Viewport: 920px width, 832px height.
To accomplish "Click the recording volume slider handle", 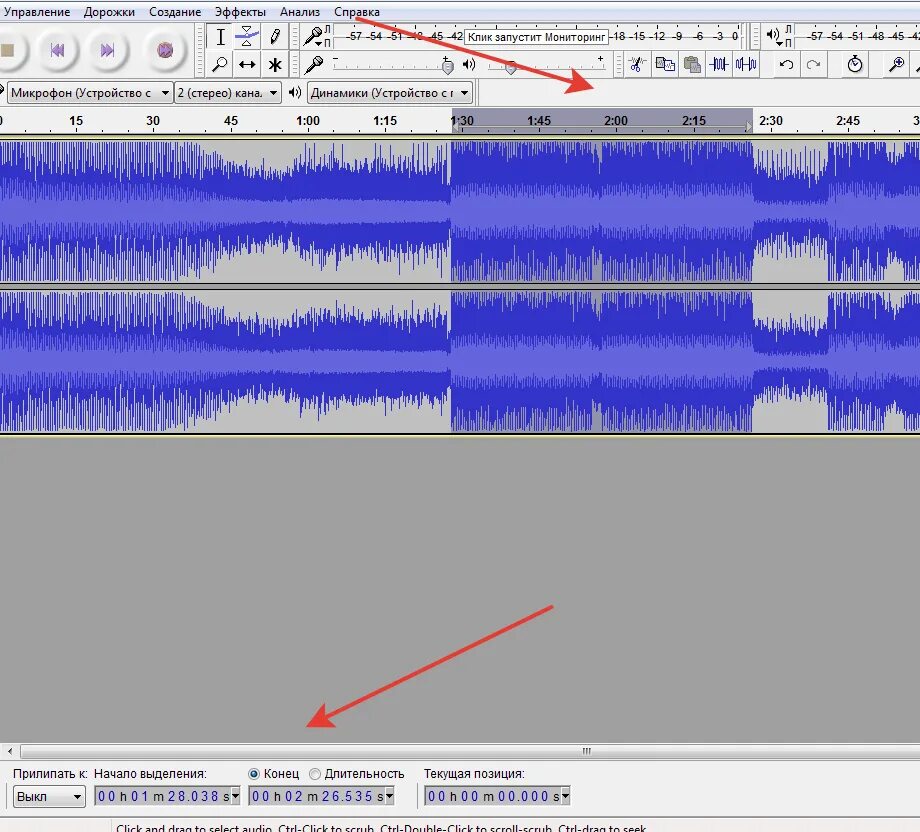I will [x=447, y=67].
